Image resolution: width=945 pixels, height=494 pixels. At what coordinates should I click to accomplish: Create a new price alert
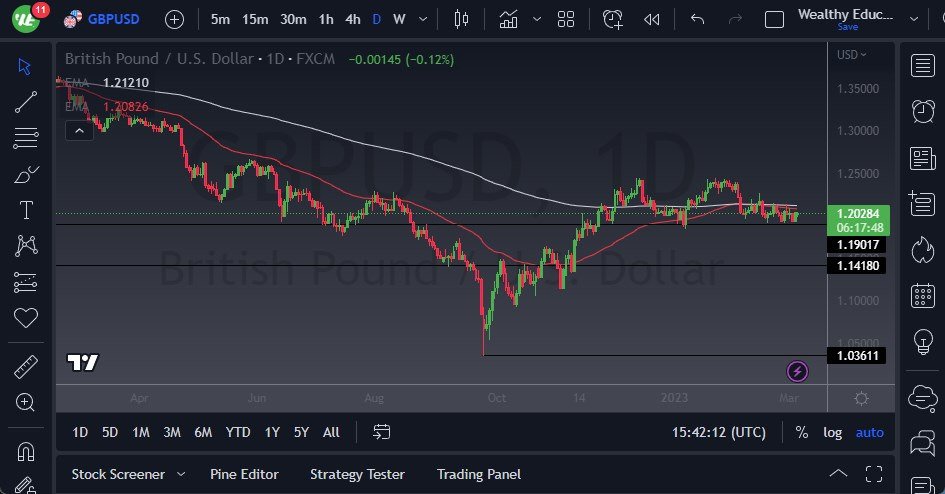click(613, 19)
